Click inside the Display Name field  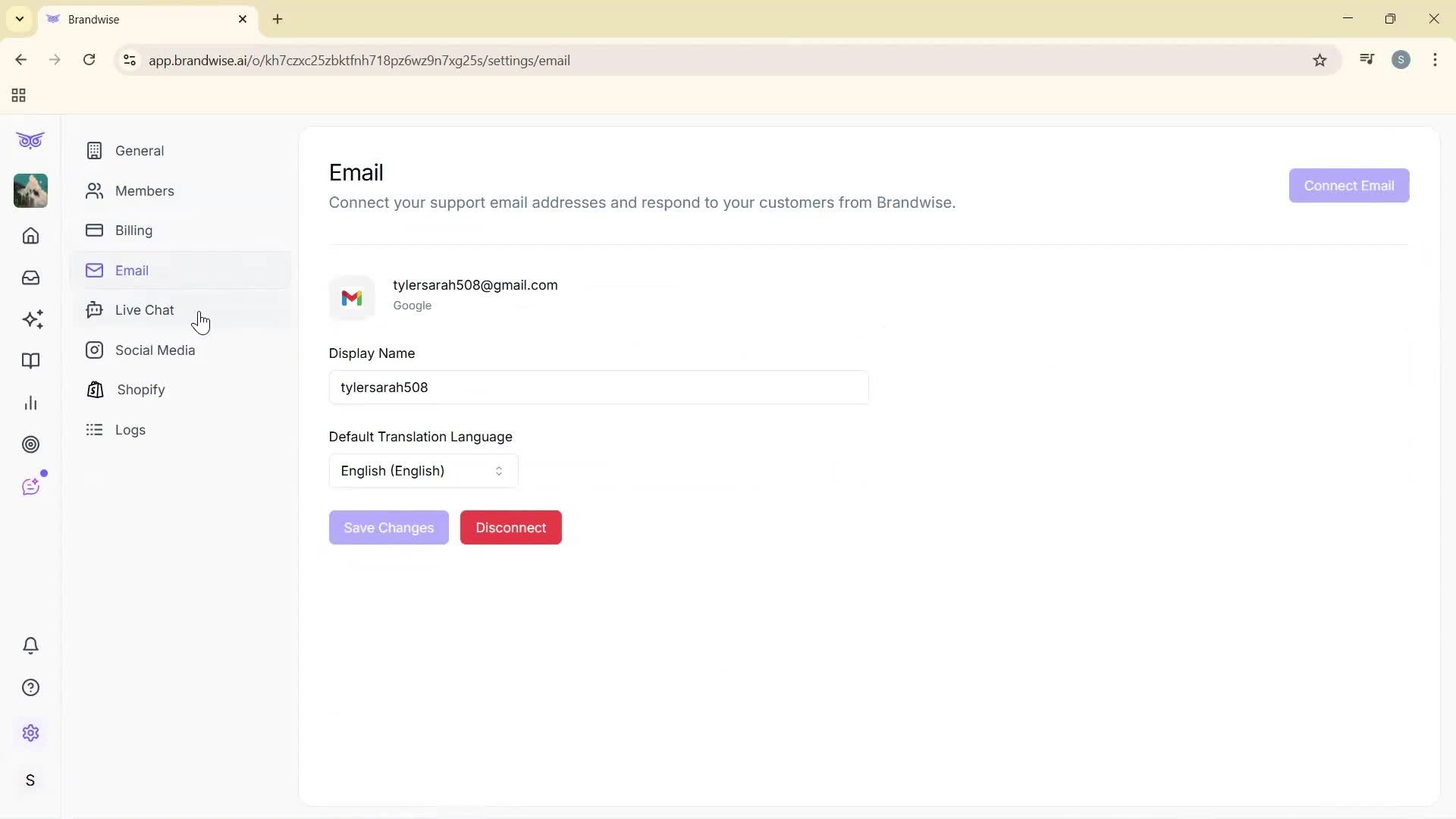tap(598, 388)
